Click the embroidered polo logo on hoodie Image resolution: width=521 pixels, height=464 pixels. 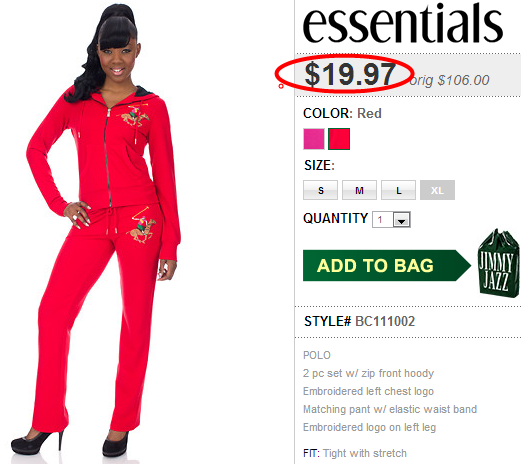(134, 116)
